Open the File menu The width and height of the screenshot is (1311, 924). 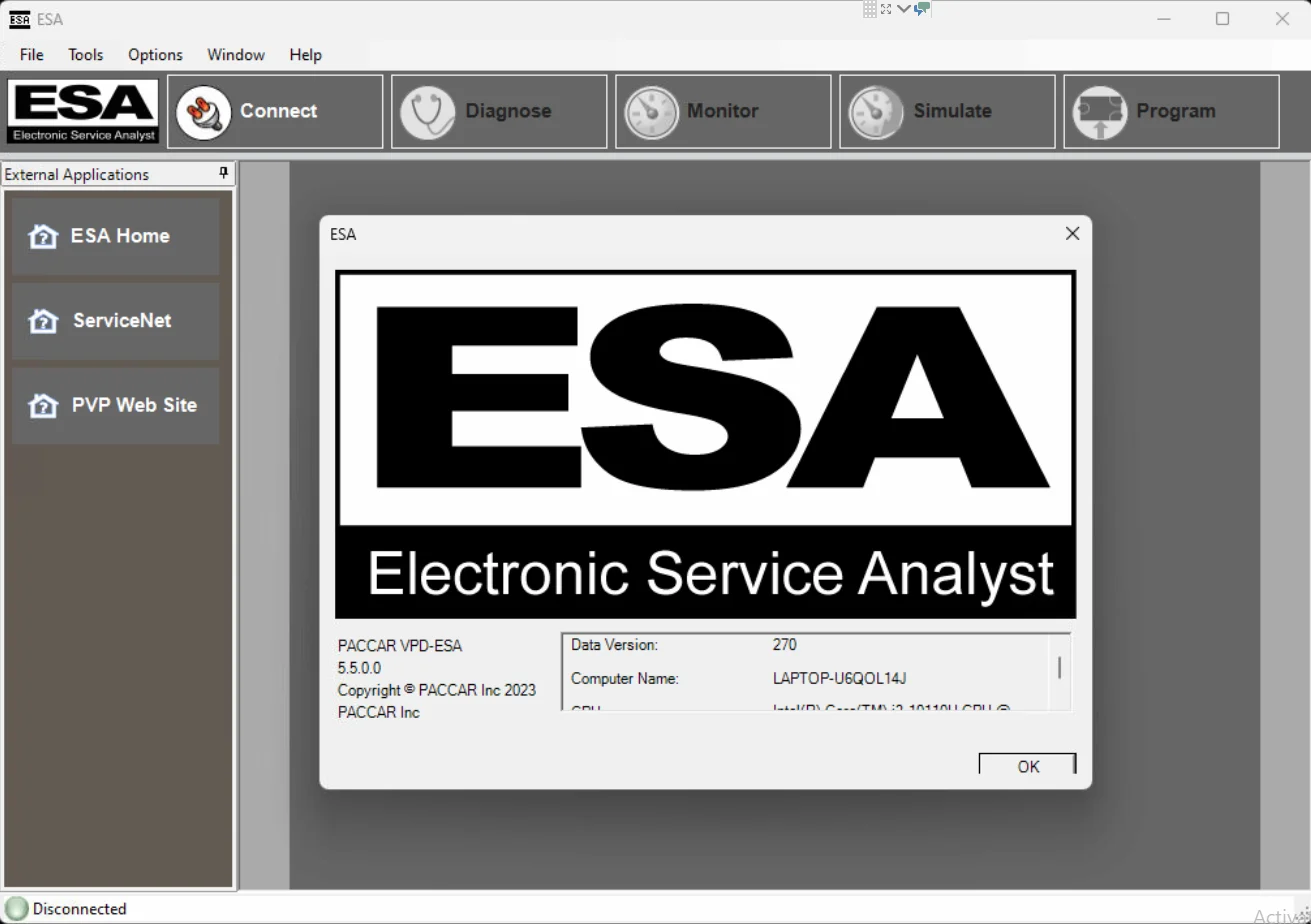(32, 55)
